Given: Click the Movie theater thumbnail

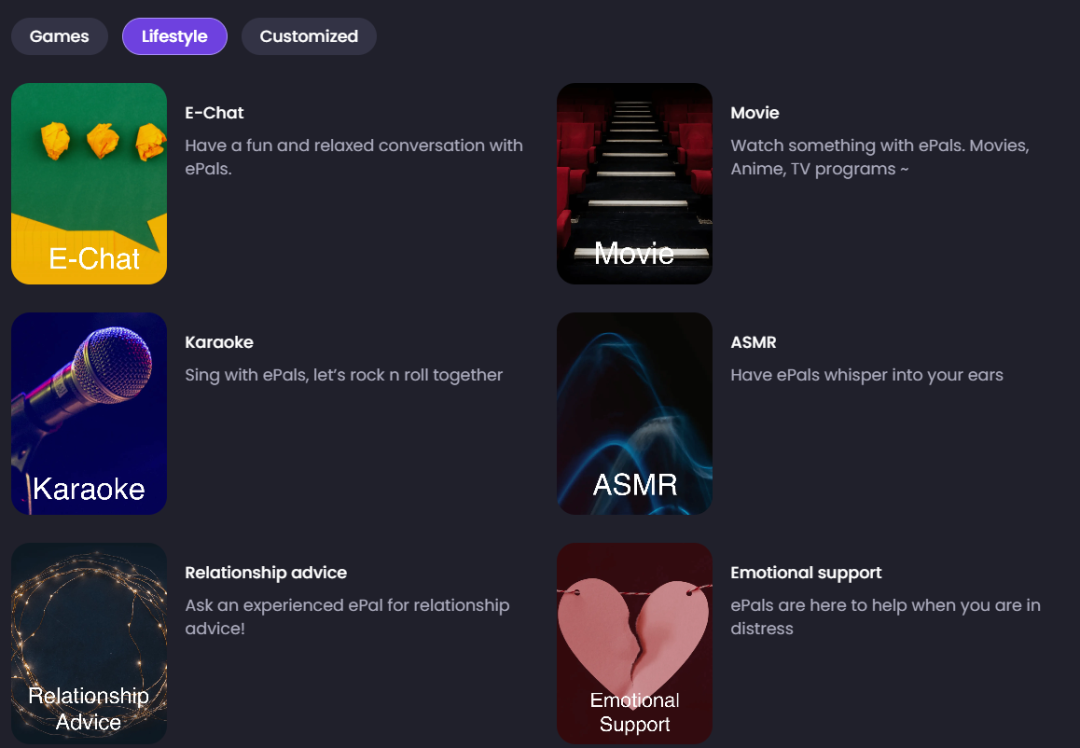Looking at the screenshot, I should click(x=634, y=184).
